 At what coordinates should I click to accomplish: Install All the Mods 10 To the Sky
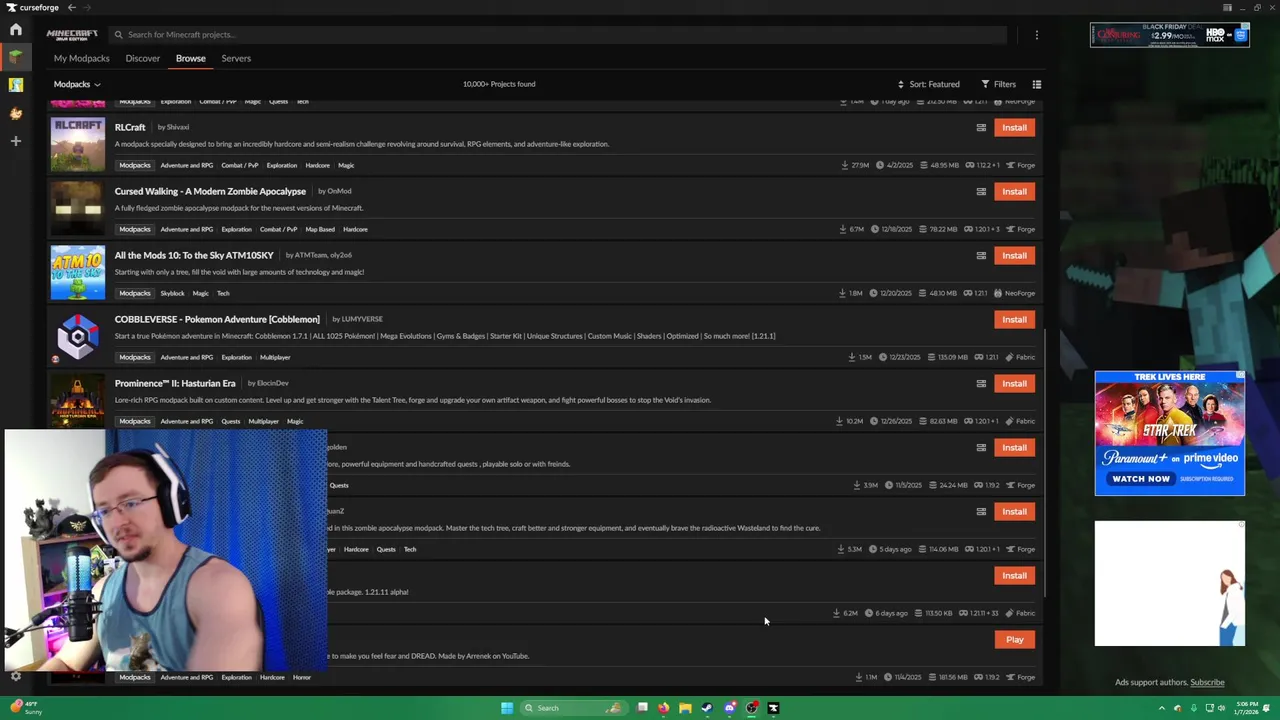coord(1014,255)
